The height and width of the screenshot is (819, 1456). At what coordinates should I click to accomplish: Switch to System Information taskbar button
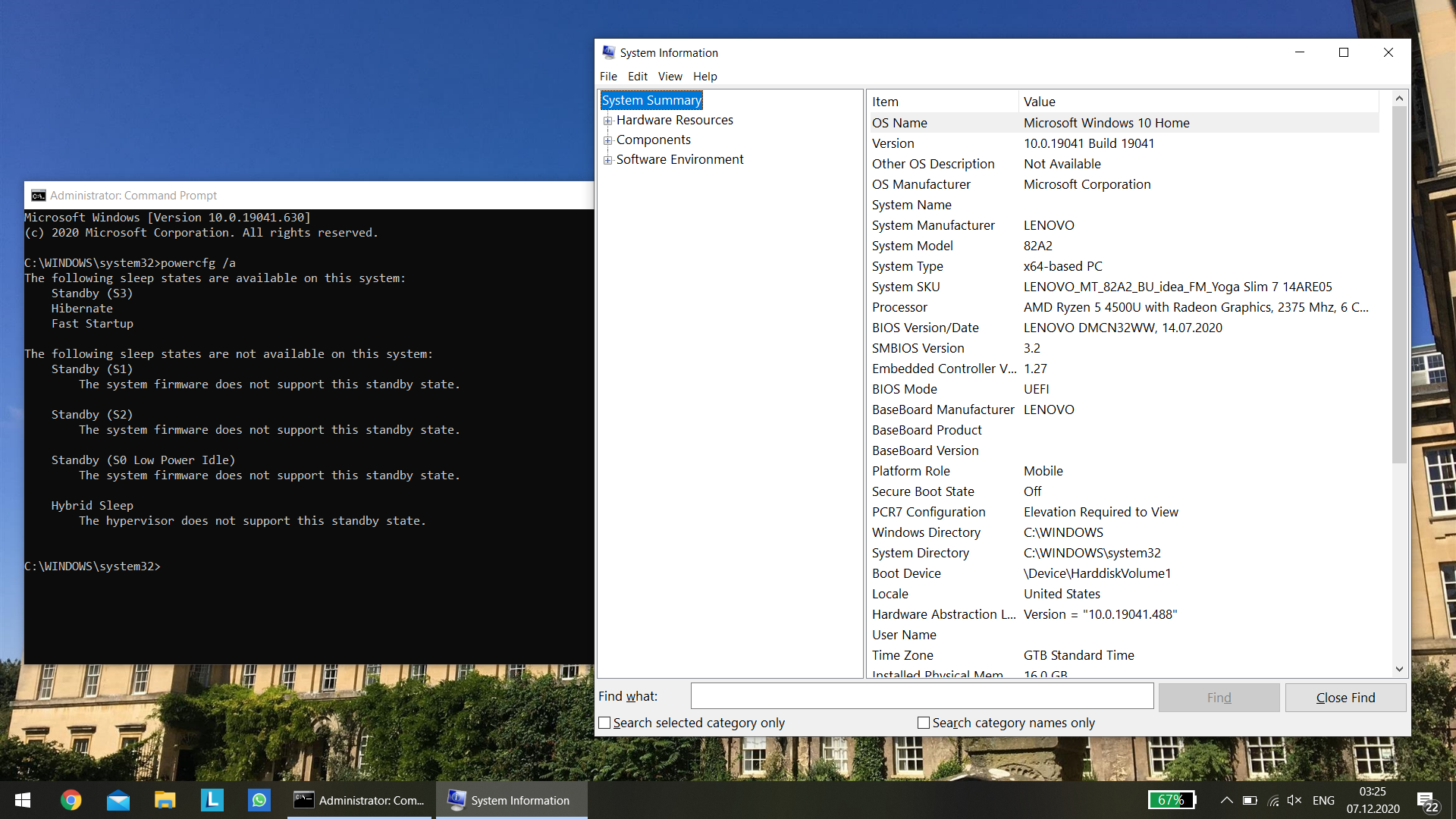pos(512,800)
